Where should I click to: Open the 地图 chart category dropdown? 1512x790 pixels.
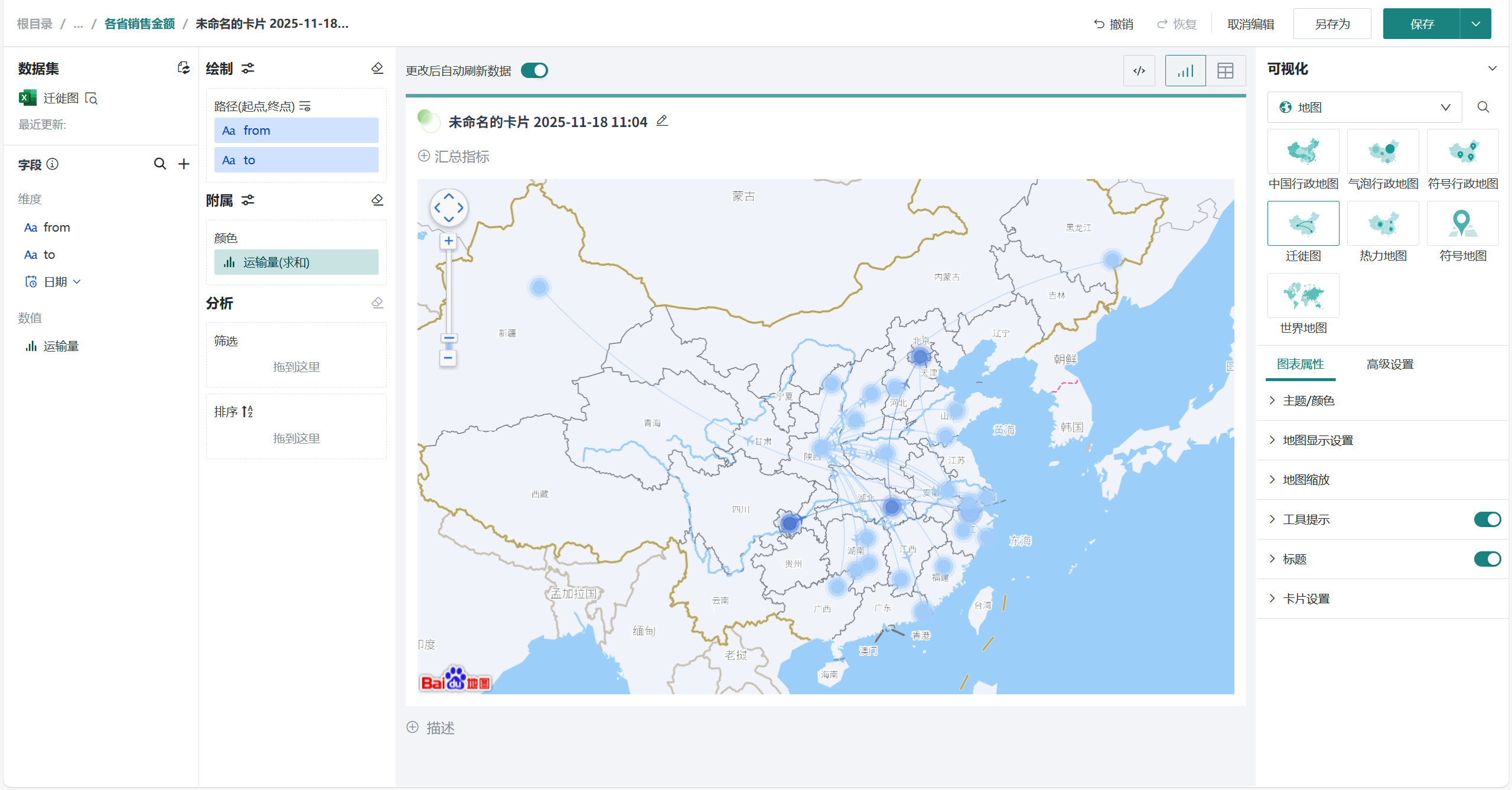click(1364, 107)
